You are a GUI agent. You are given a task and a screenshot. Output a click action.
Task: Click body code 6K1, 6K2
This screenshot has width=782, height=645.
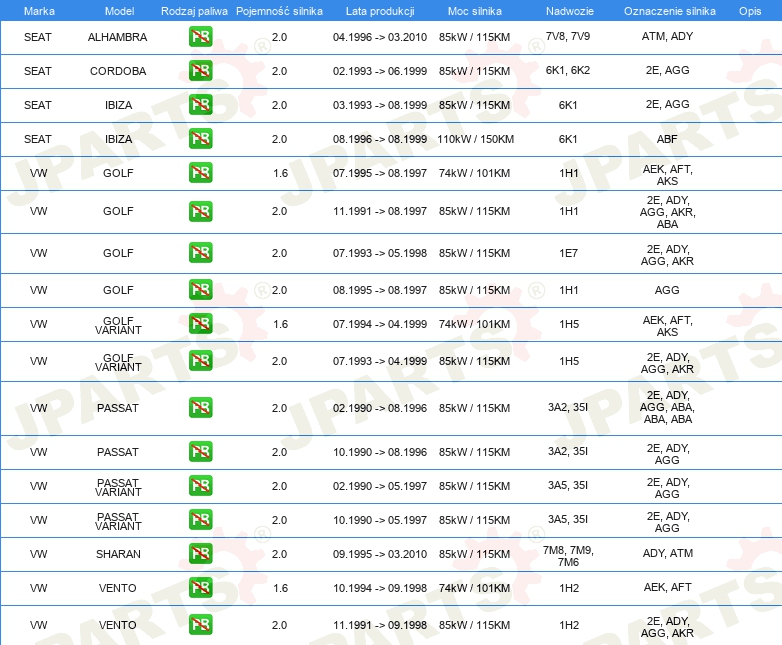pos(568,70)
